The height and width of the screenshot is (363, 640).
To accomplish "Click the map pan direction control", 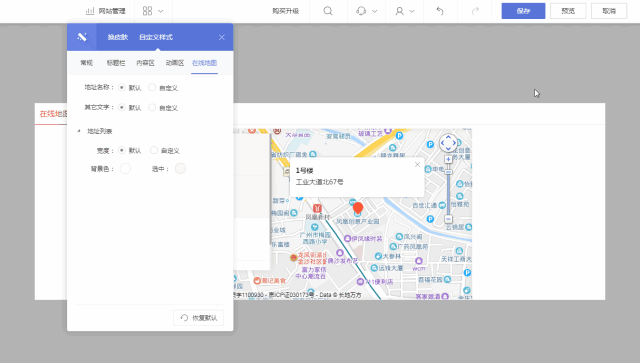I will 448,143.
